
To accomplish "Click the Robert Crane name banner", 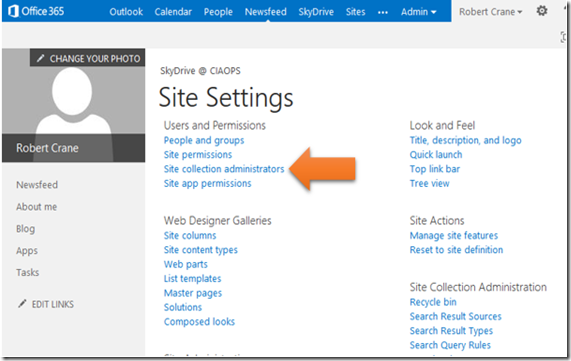I will (x=73, y=148).
